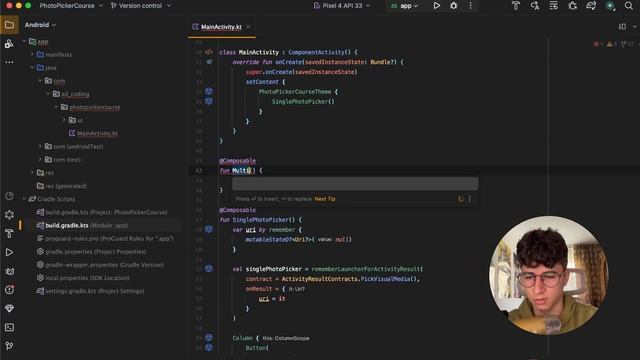Open the PhotoPickerCourse project dropdown
Screen dimensions: 640x360
pos(71,6)
